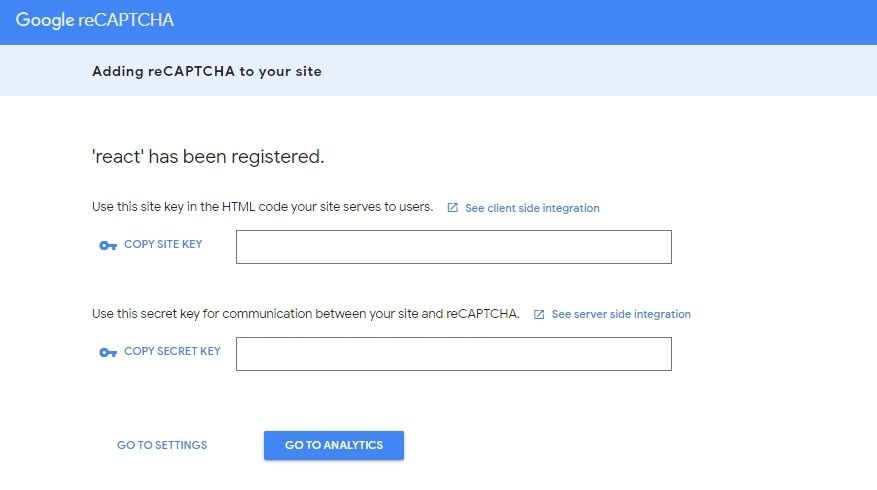877x490 pixels.
Task: Click the Google wordmark in the header
Action: tap(45, 20)
